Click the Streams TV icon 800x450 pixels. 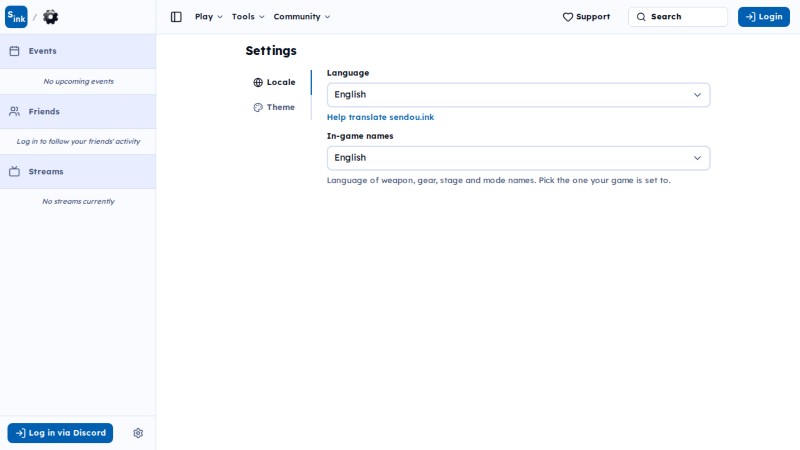pyautogui.click(x=14, y=171)
